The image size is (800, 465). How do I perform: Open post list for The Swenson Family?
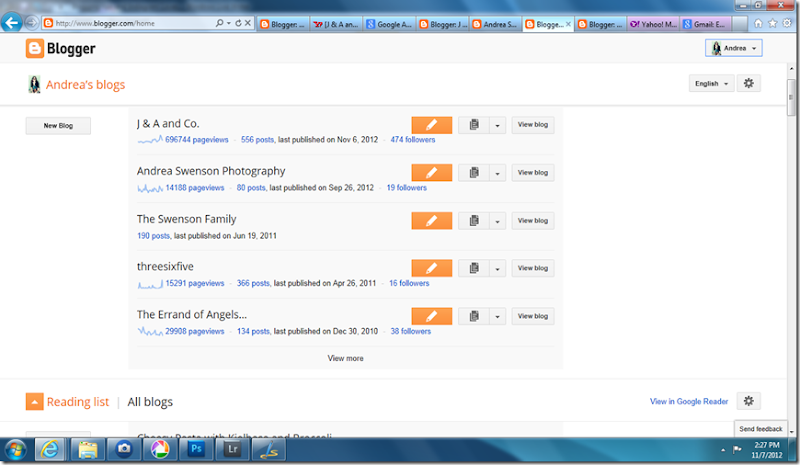[x=473, y=221]
